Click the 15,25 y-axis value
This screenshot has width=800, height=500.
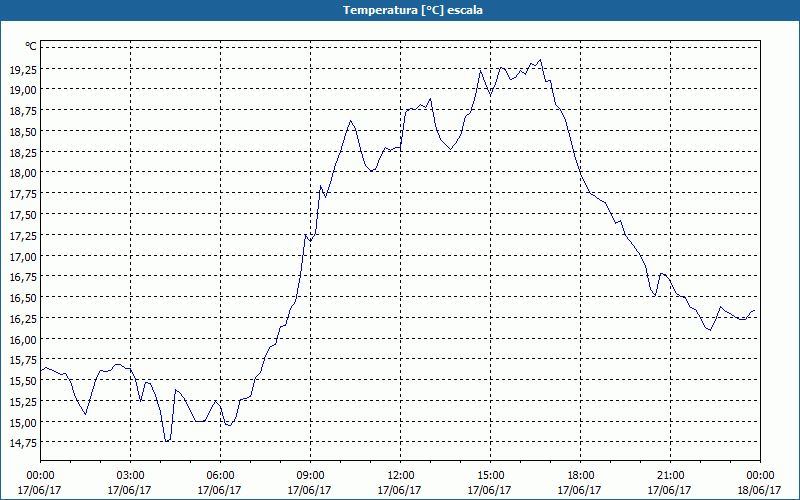(x=23, y=402)
